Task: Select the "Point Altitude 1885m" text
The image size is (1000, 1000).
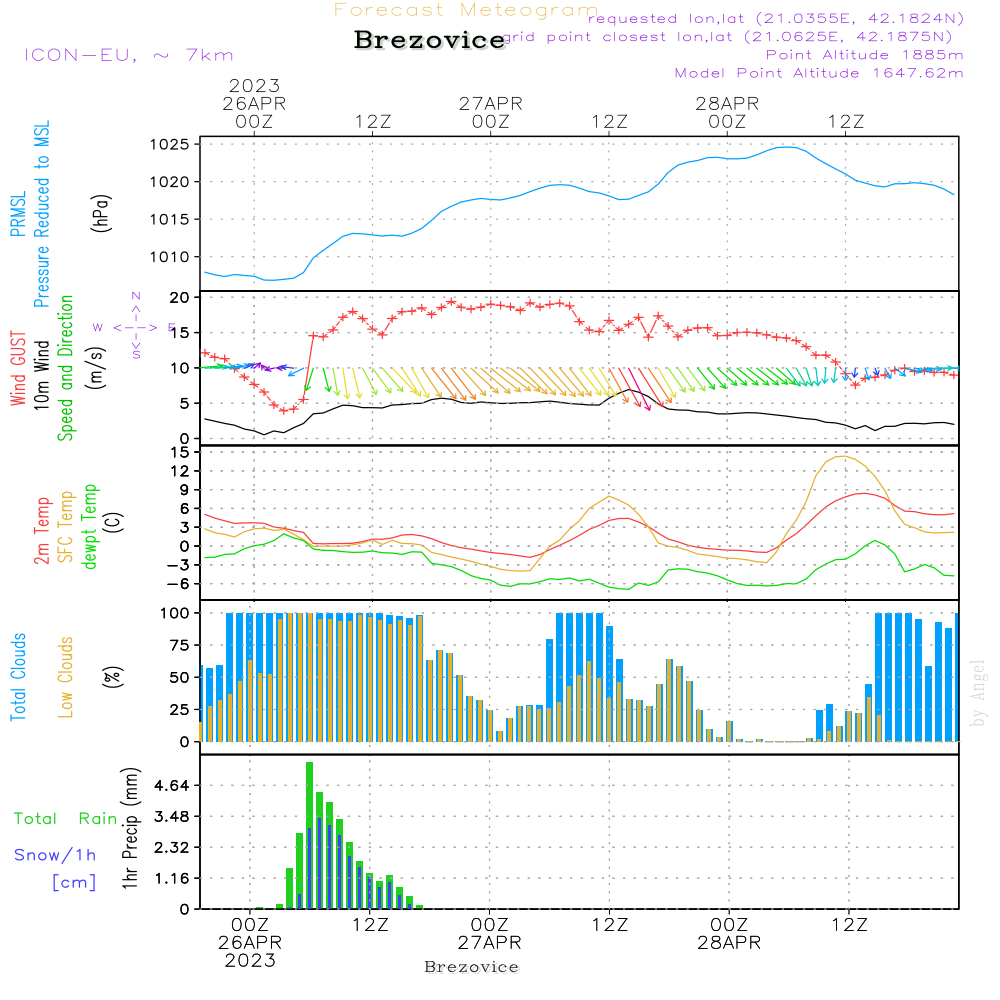Action: pos(864,55)
